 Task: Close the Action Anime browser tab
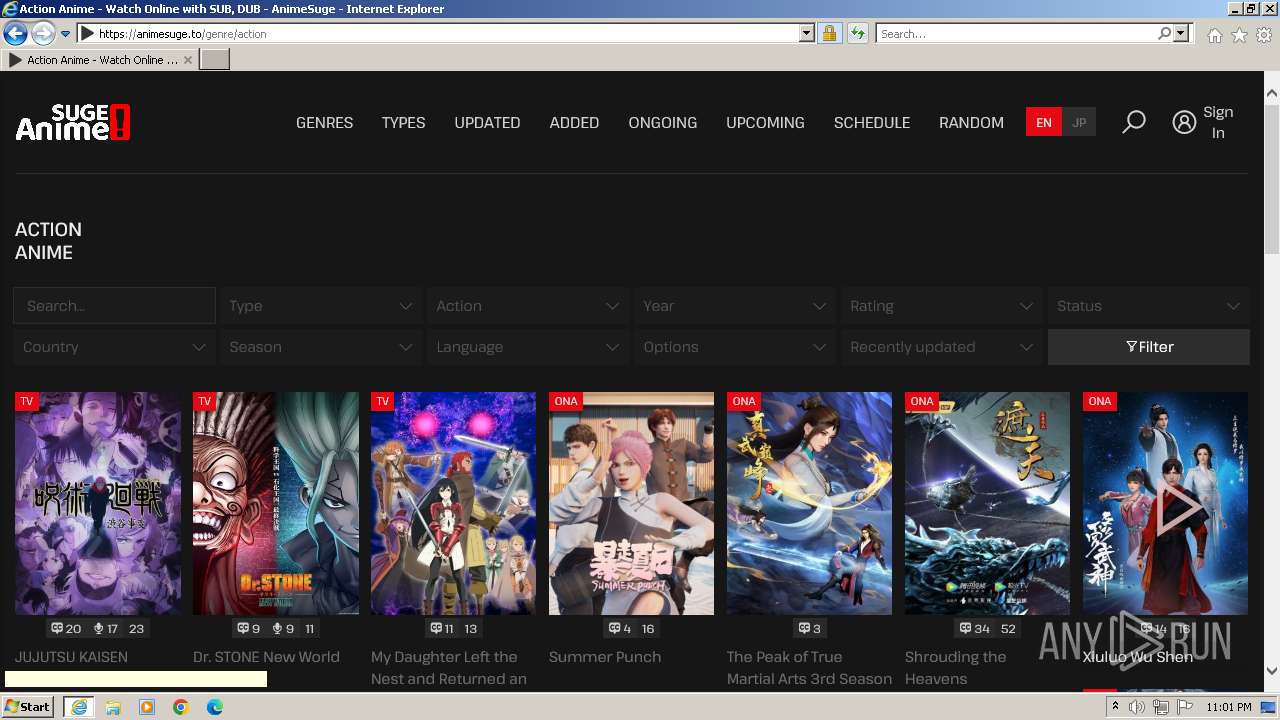tap(188, 60)
